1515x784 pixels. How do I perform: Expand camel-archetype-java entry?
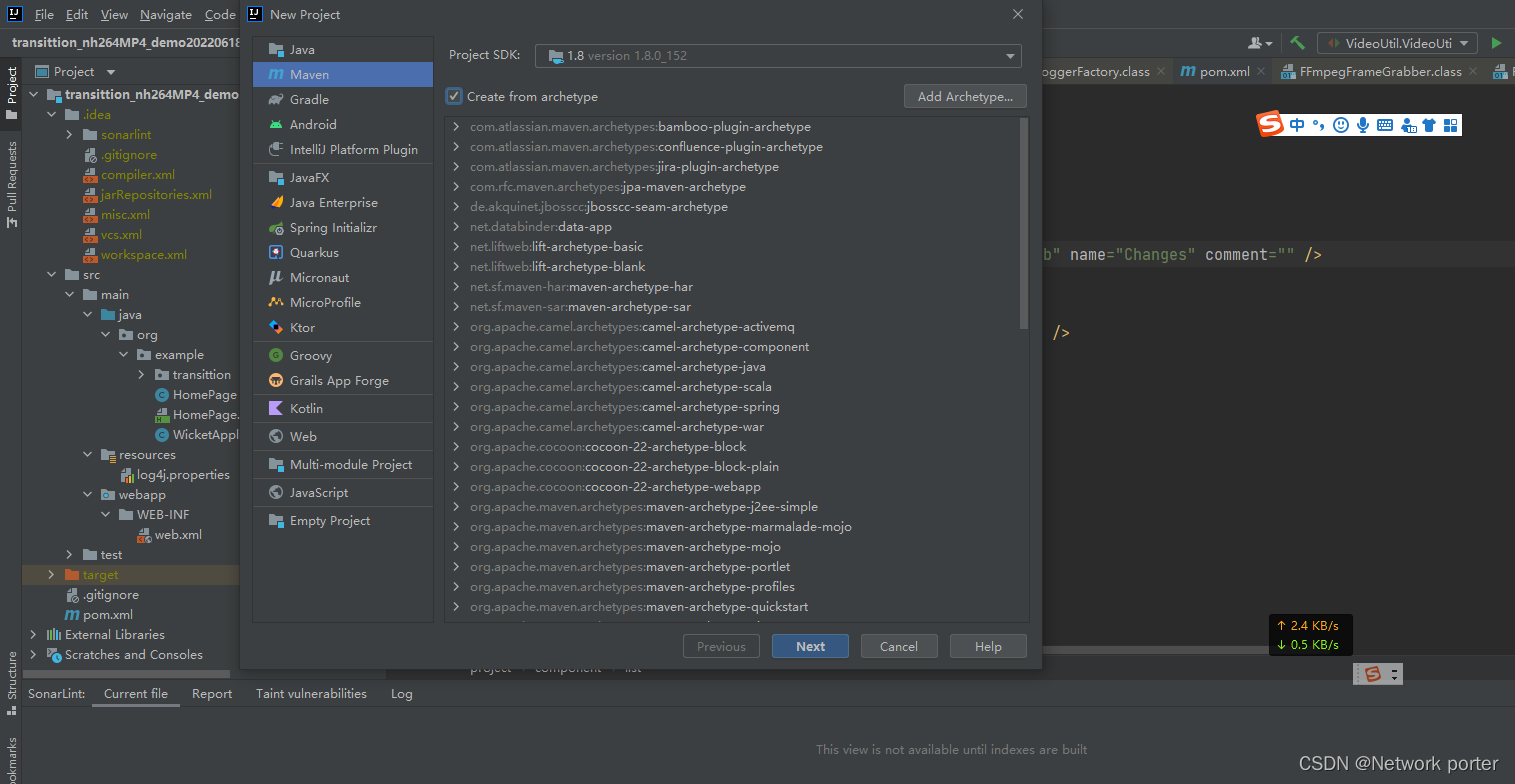[x=456, y=367]
